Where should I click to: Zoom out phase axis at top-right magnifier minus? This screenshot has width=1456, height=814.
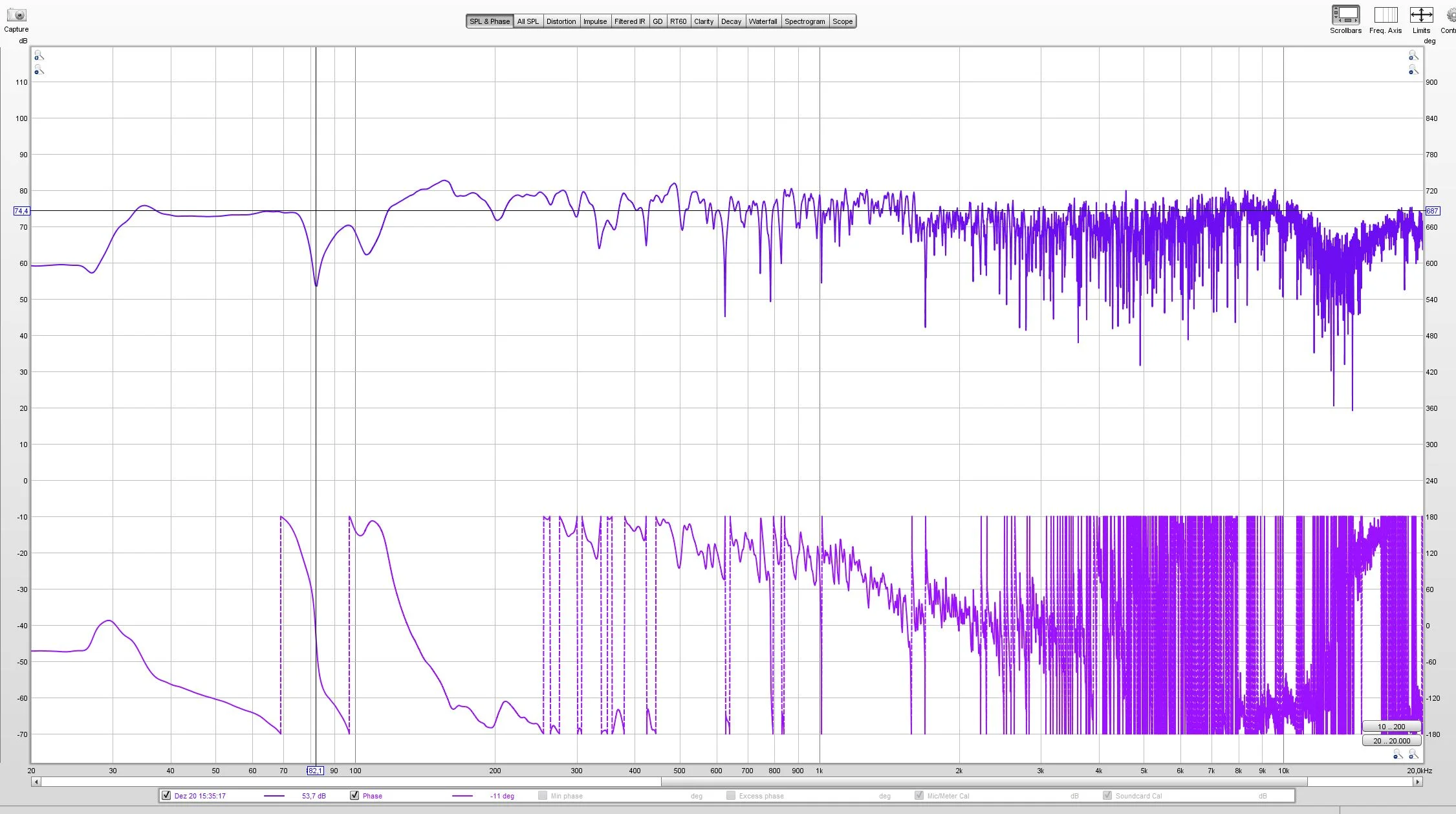click(x=1413, y=69)
